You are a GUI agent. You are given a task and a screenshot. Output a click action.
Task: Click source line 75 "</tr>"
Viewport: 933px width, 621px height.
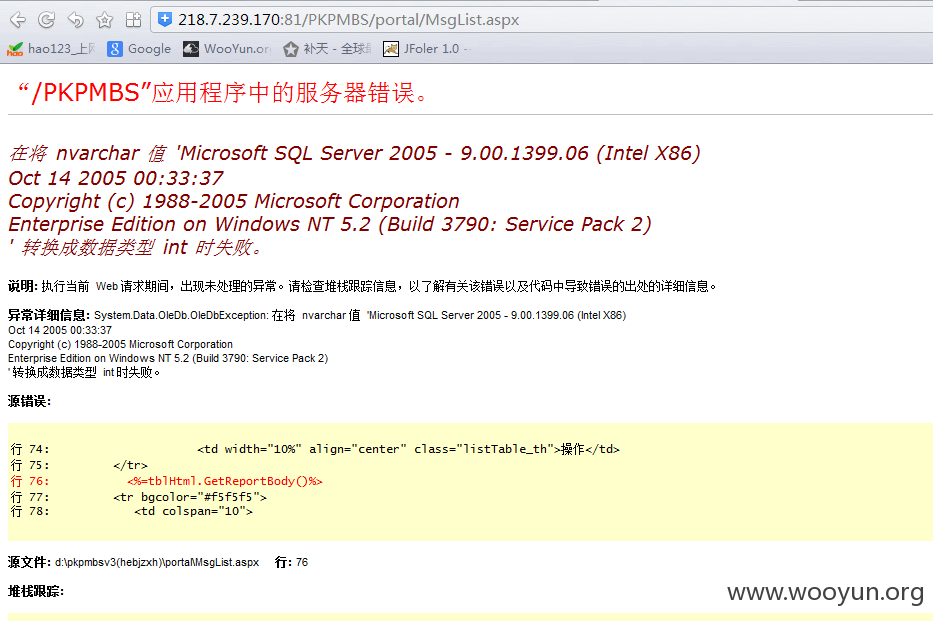pyautogui.click(x=79, y=465)
